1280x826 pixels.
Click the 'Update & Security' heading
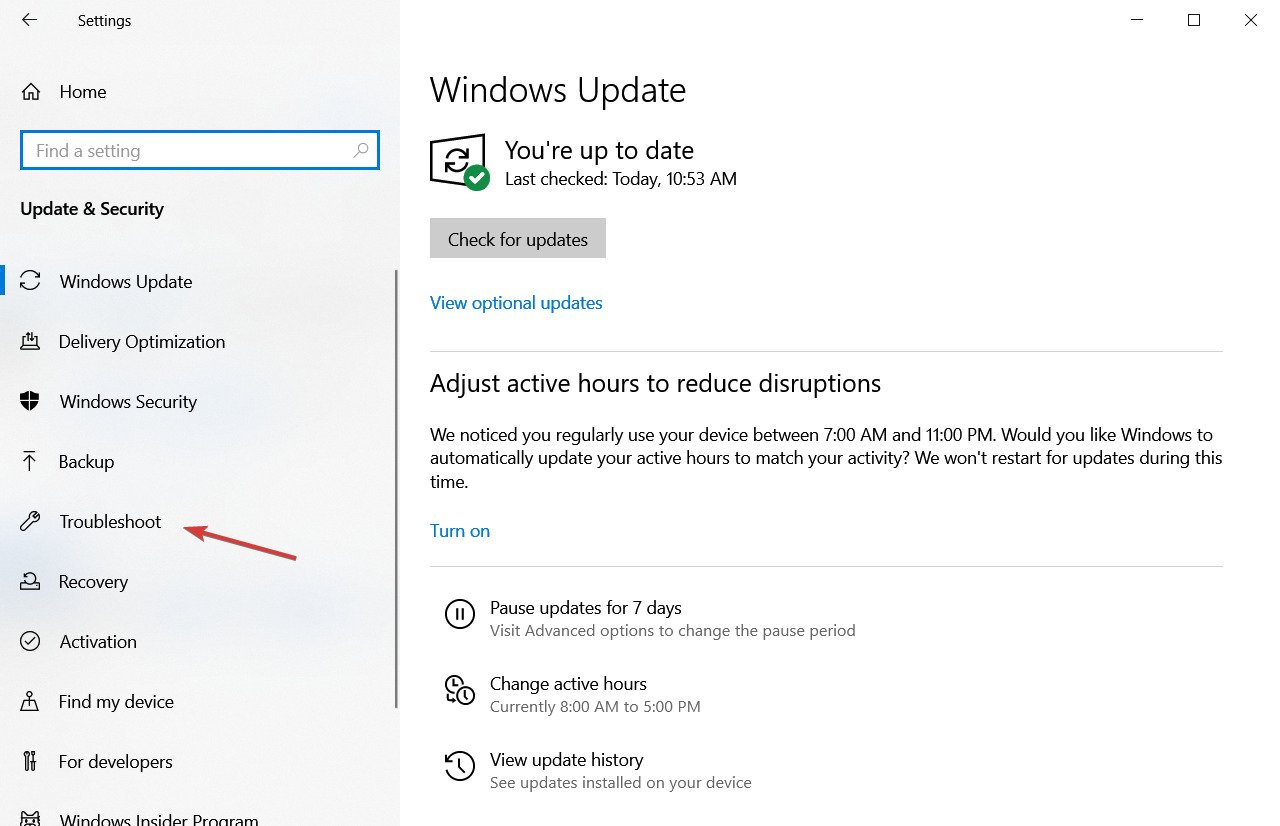click(92, 209)
